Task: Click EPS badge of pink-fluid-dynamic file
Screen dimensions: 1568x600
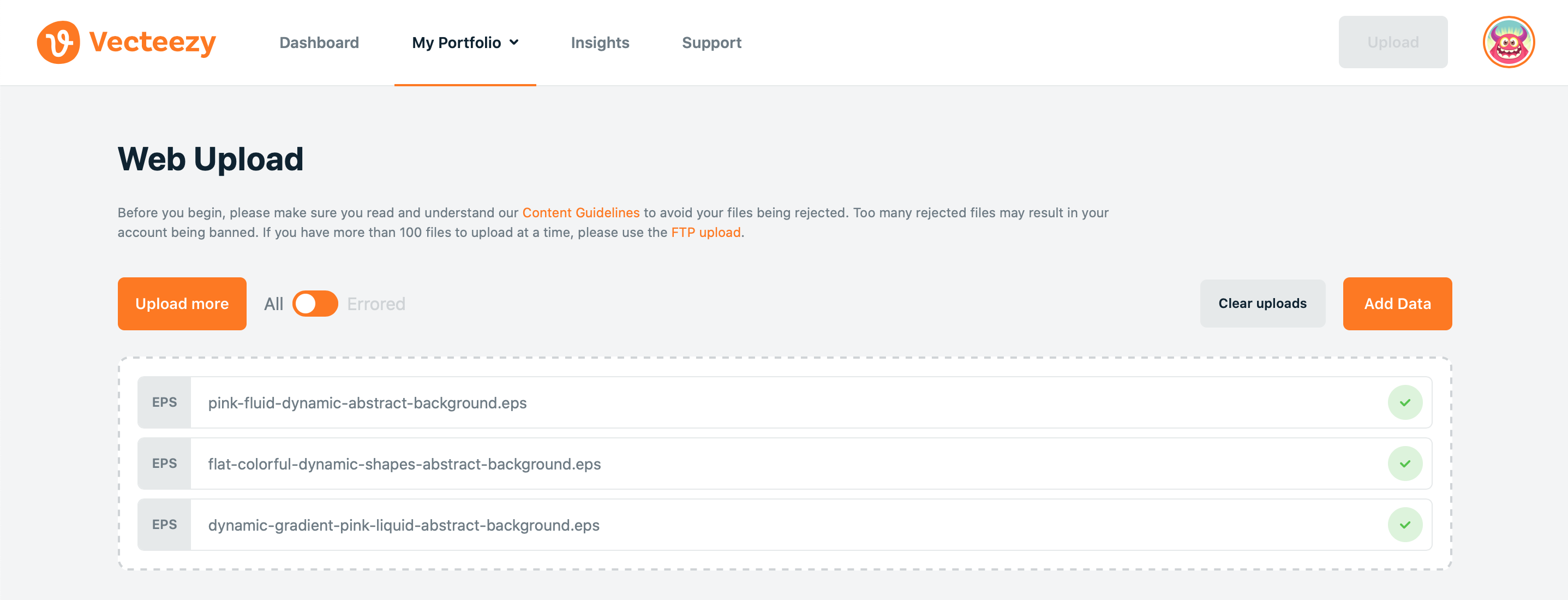Action: [164, 403]
